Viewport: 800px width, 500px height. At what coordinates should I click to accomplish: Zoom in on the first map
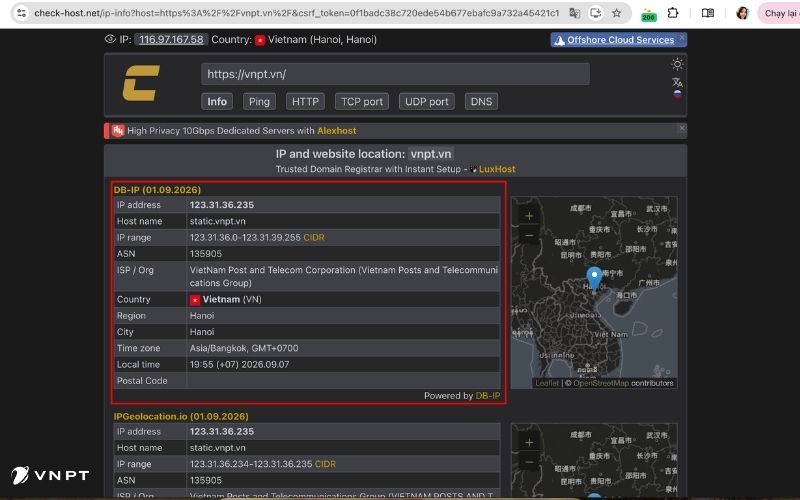529,216
